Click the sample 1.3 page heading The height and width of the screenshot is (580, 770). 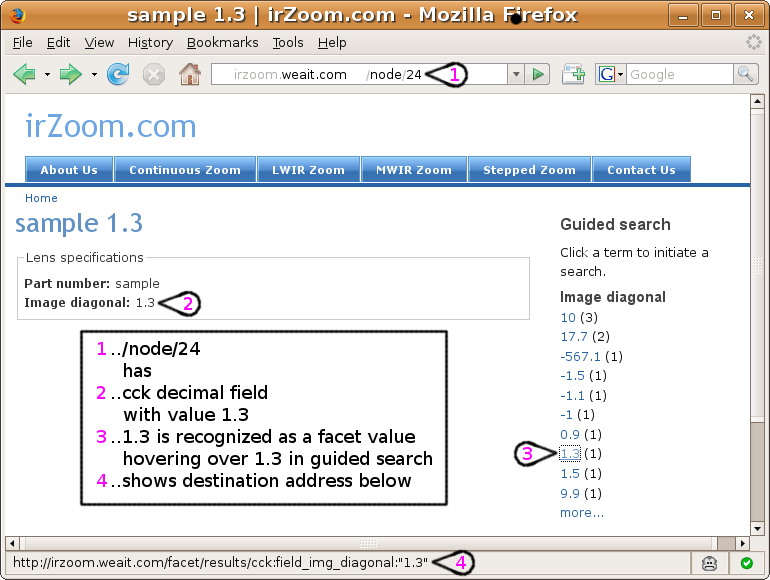click(x=79, y=223)
